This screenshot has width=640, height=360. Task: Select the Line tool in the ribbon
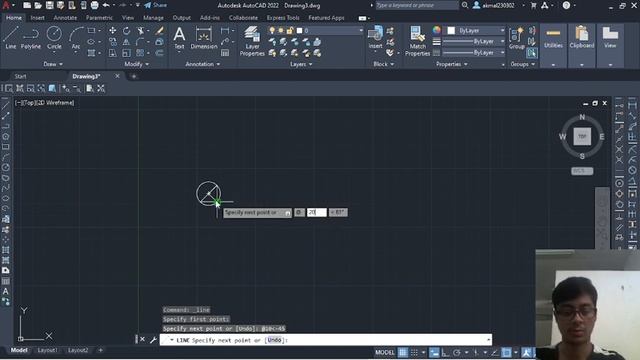tap(11, 38)
